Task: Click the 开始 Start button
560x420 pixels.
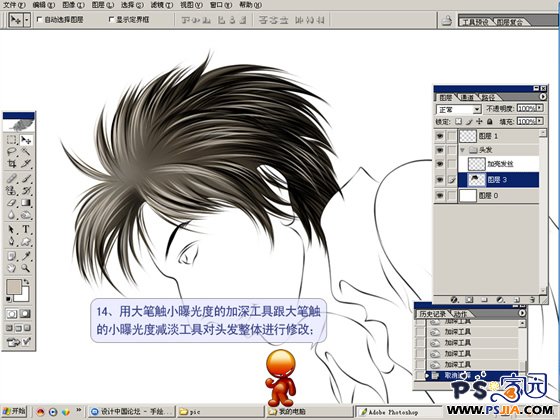Action: [x=14, y=411]
